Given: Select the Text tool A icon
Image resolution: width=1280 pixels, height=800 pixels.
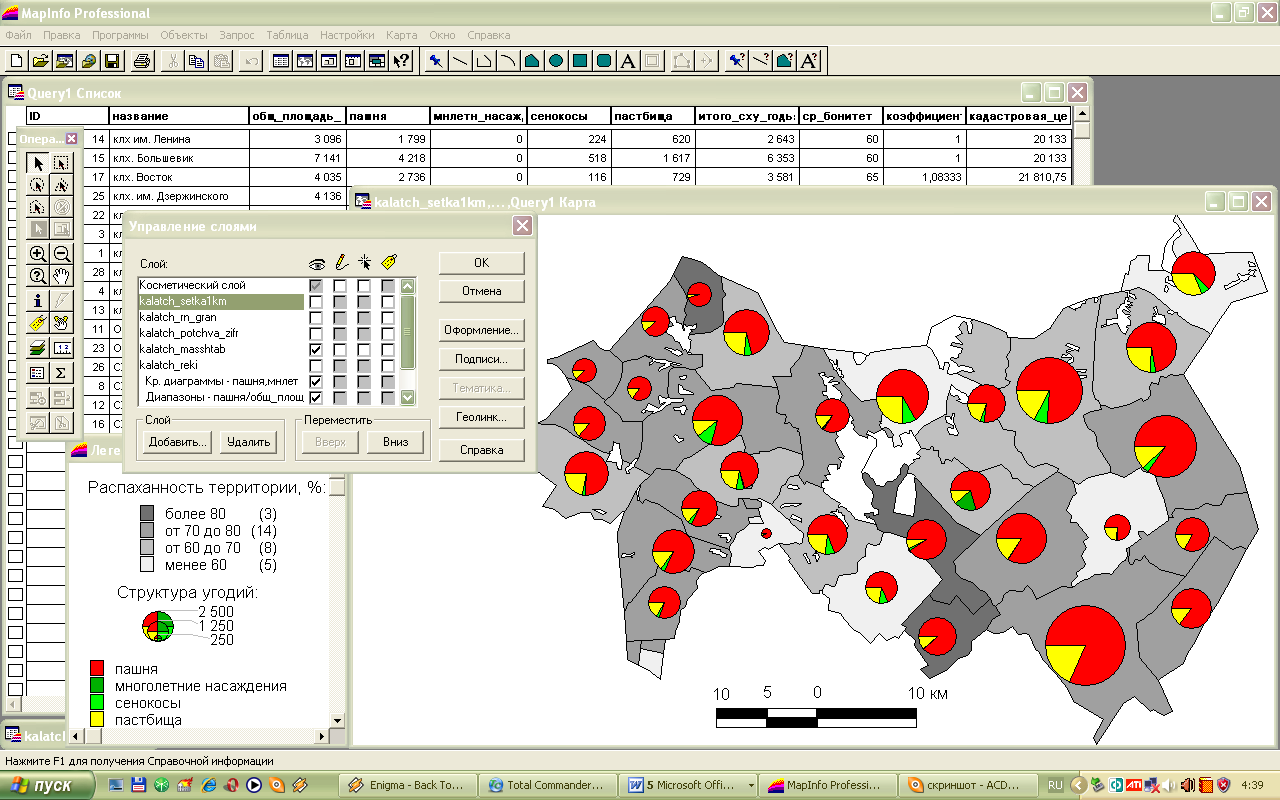Looking at the screenshot, I should pos(628,61).
